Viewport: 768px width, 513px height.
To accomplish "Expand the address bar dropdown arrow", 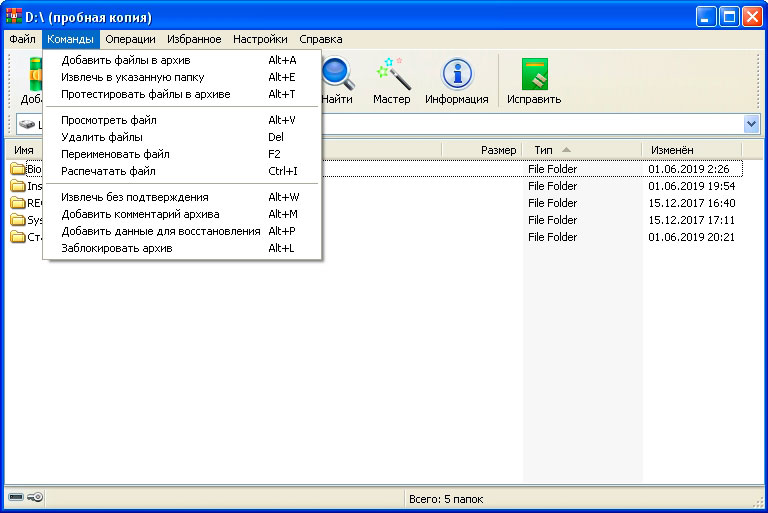I will point(751,124).
